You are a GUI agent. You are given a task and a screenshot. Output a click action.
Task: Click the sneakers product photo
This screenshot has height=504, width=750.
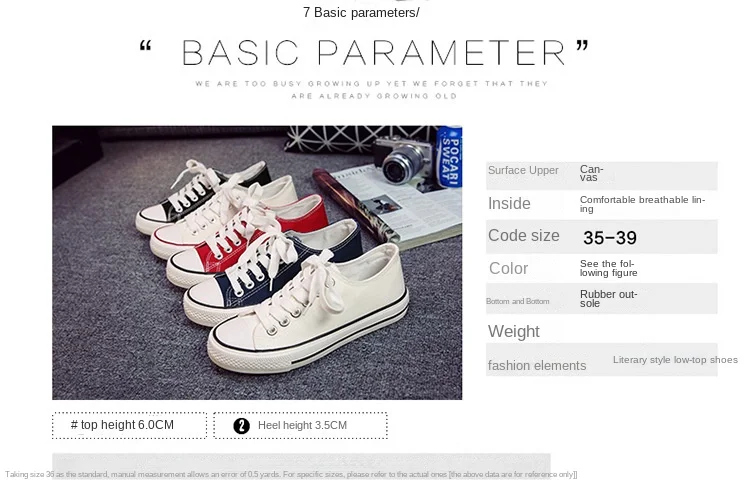point(257,263)
